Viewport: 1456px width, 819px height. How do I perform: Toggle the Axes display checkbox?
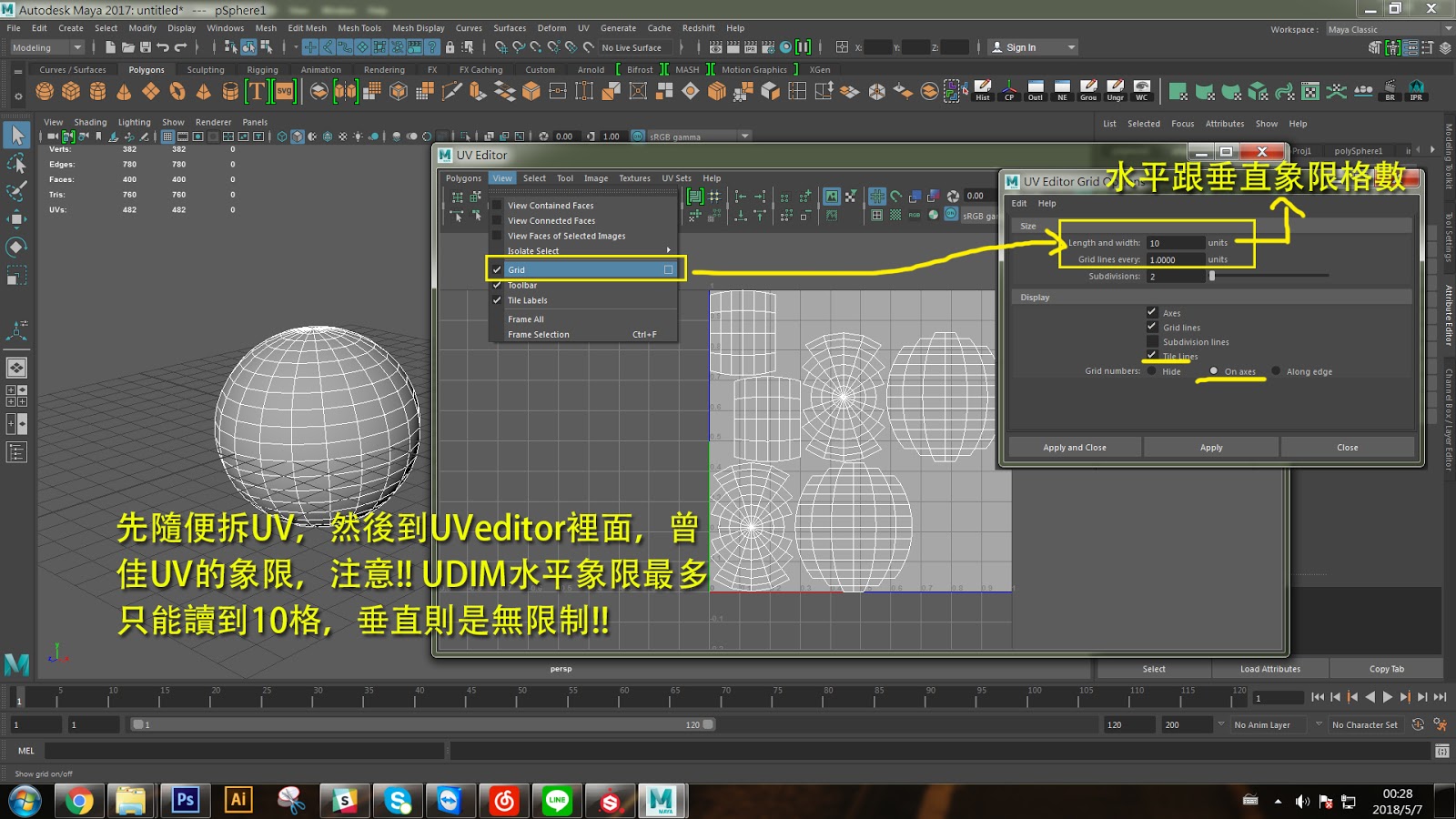pyautogui.click(x=1152, y=312)
